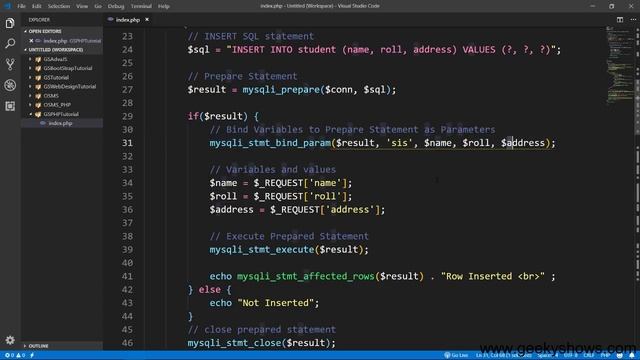This screenshot has height=360, width=640.
Task: Open the Selection menu
Action: tap(59, 6)
